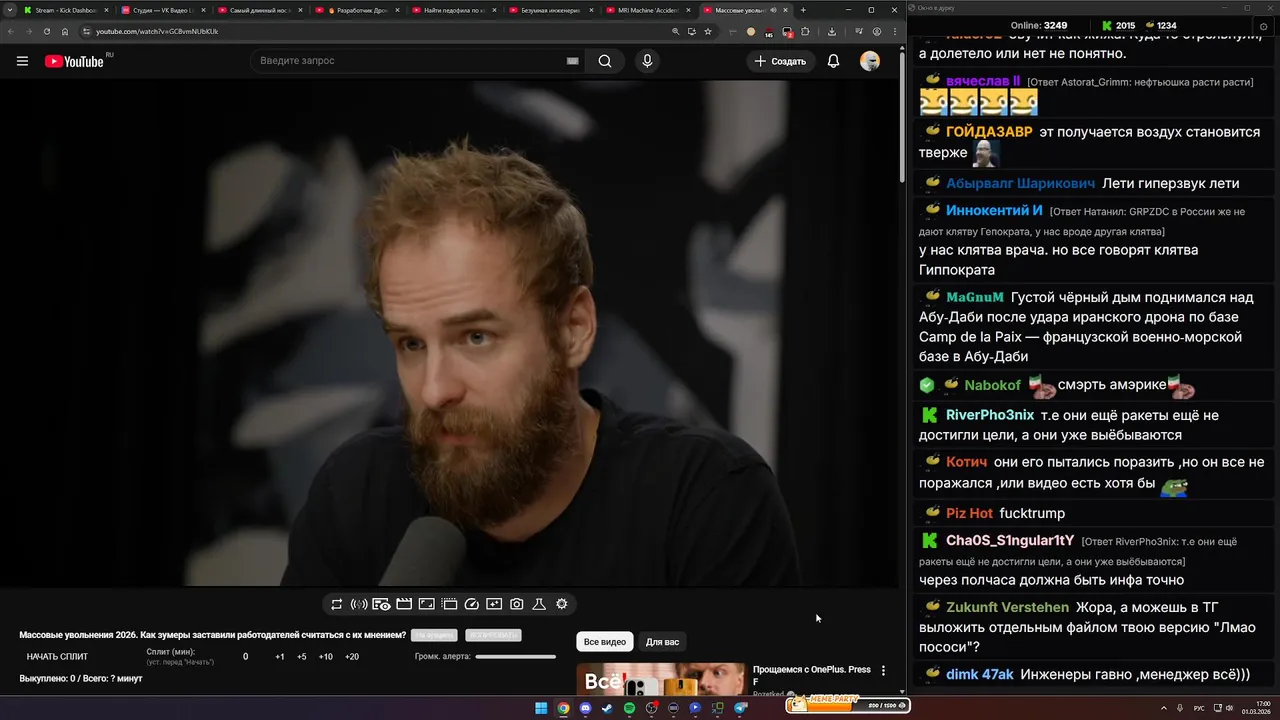Click the '+5' split minutes button

(x=302, y=657)
